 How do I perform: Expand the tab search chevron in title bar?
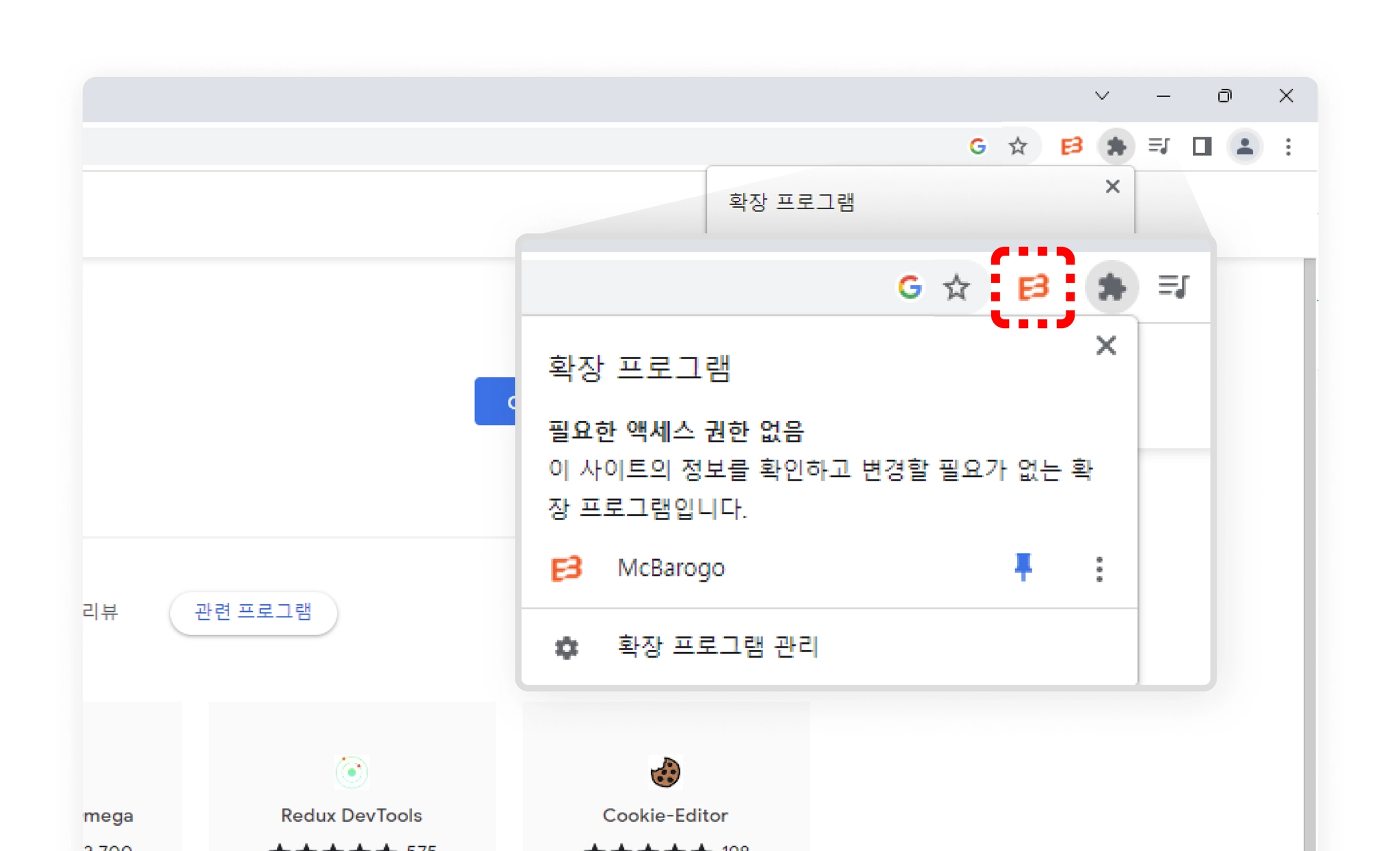[x=1101, y=96]
